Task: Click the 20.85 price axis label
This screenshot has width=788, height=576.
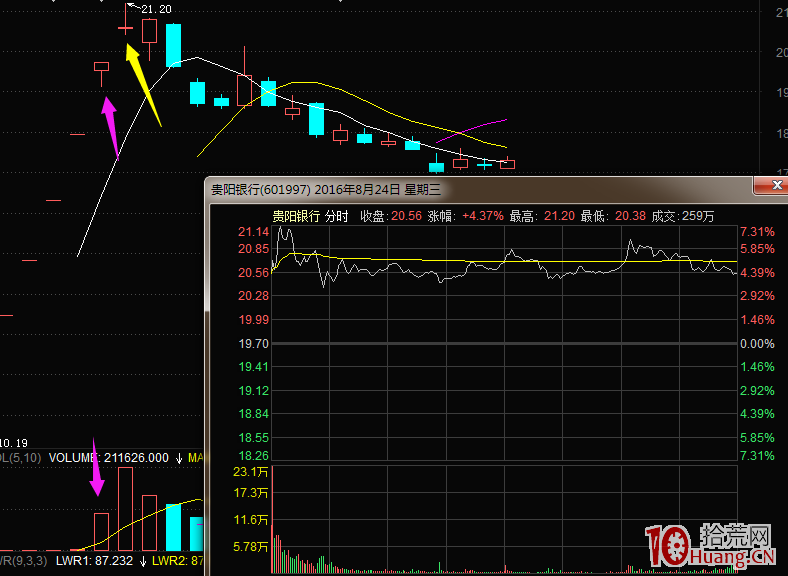Action: point(253,249)
